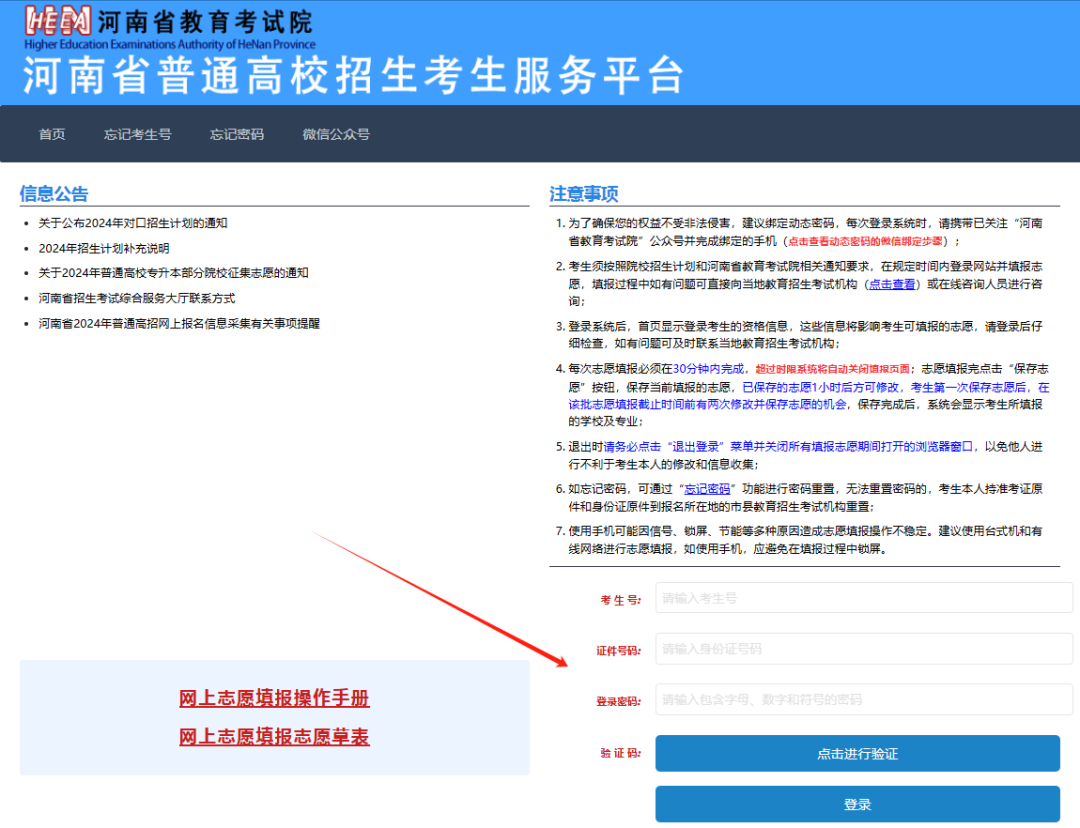Open the 忘记密码 navigation menu item
Screen dimensions: 1080x828
click(236, 134)
